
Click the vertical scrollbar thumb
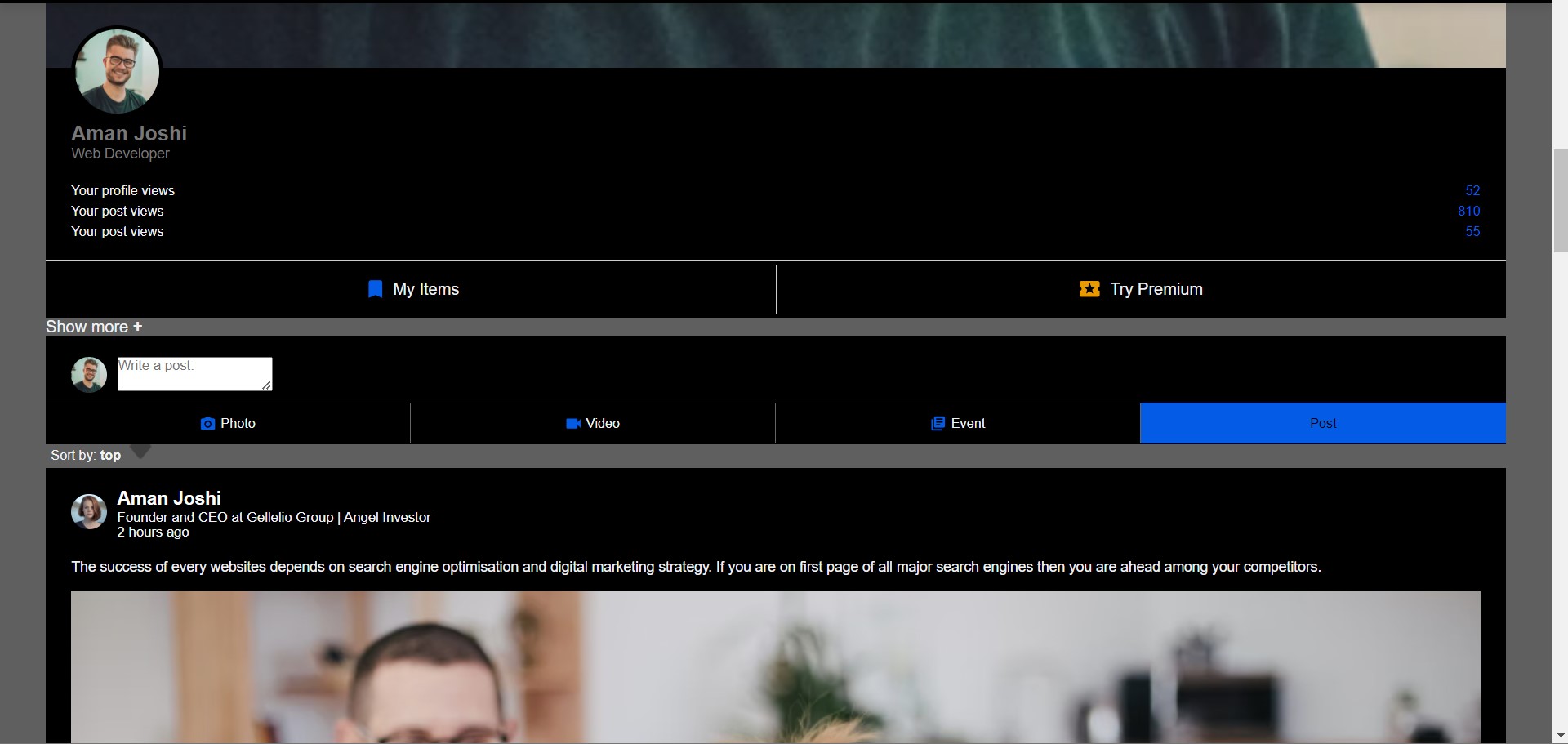[1560, 201]
